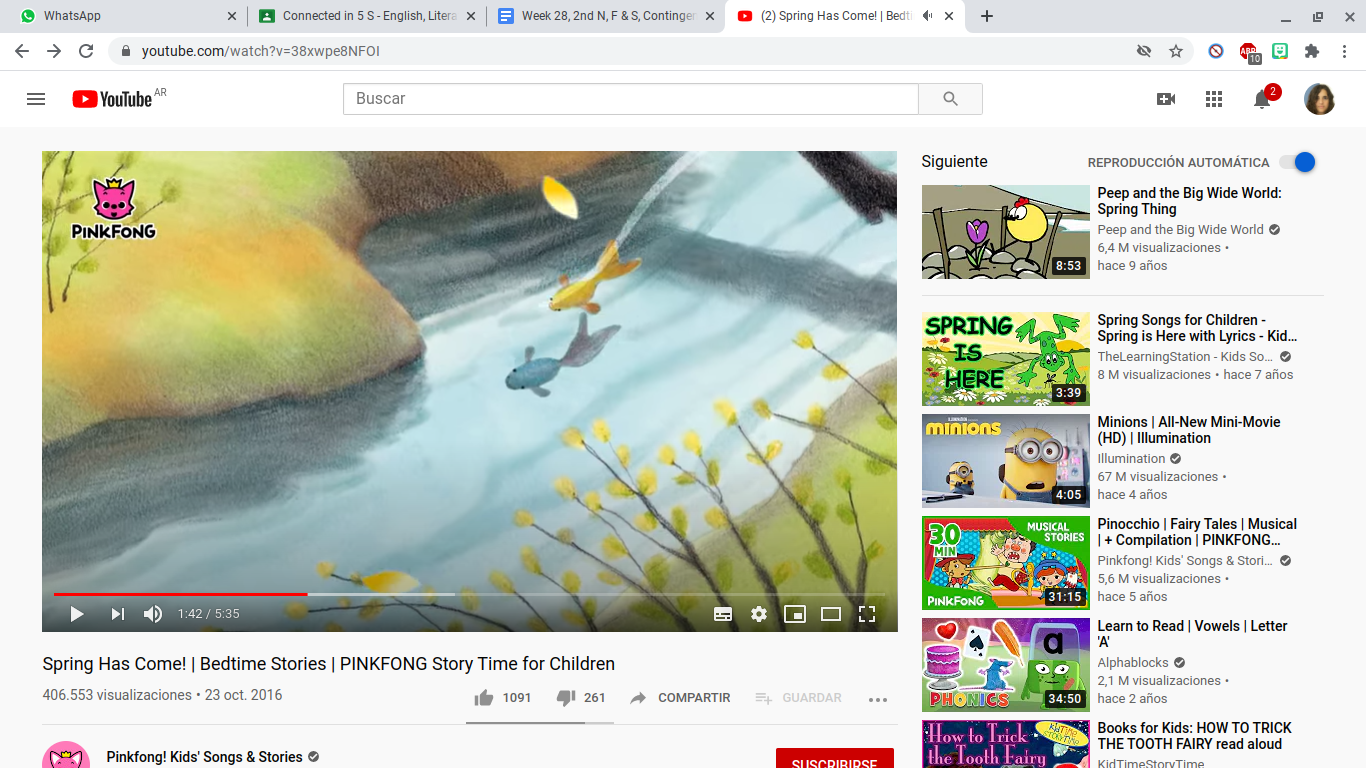Enter full screen mode
Image resolution: width=1366 pixels, height=768 pixels.
coord(867,614)
